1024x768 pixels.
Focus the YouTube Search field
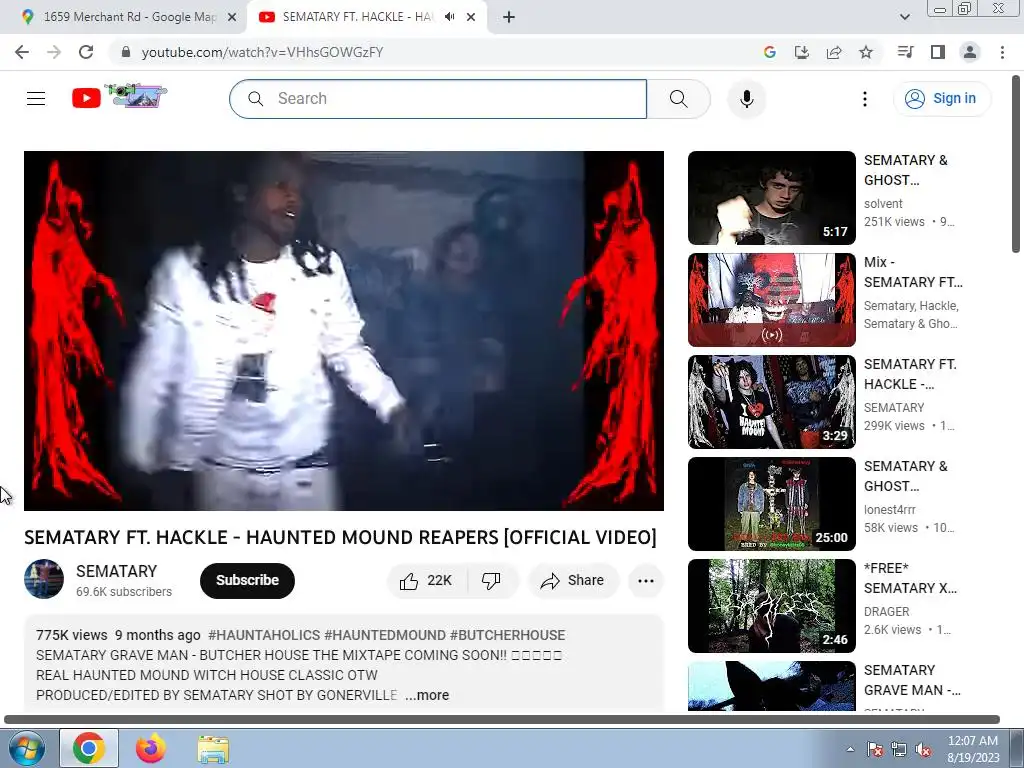(438, 99)
